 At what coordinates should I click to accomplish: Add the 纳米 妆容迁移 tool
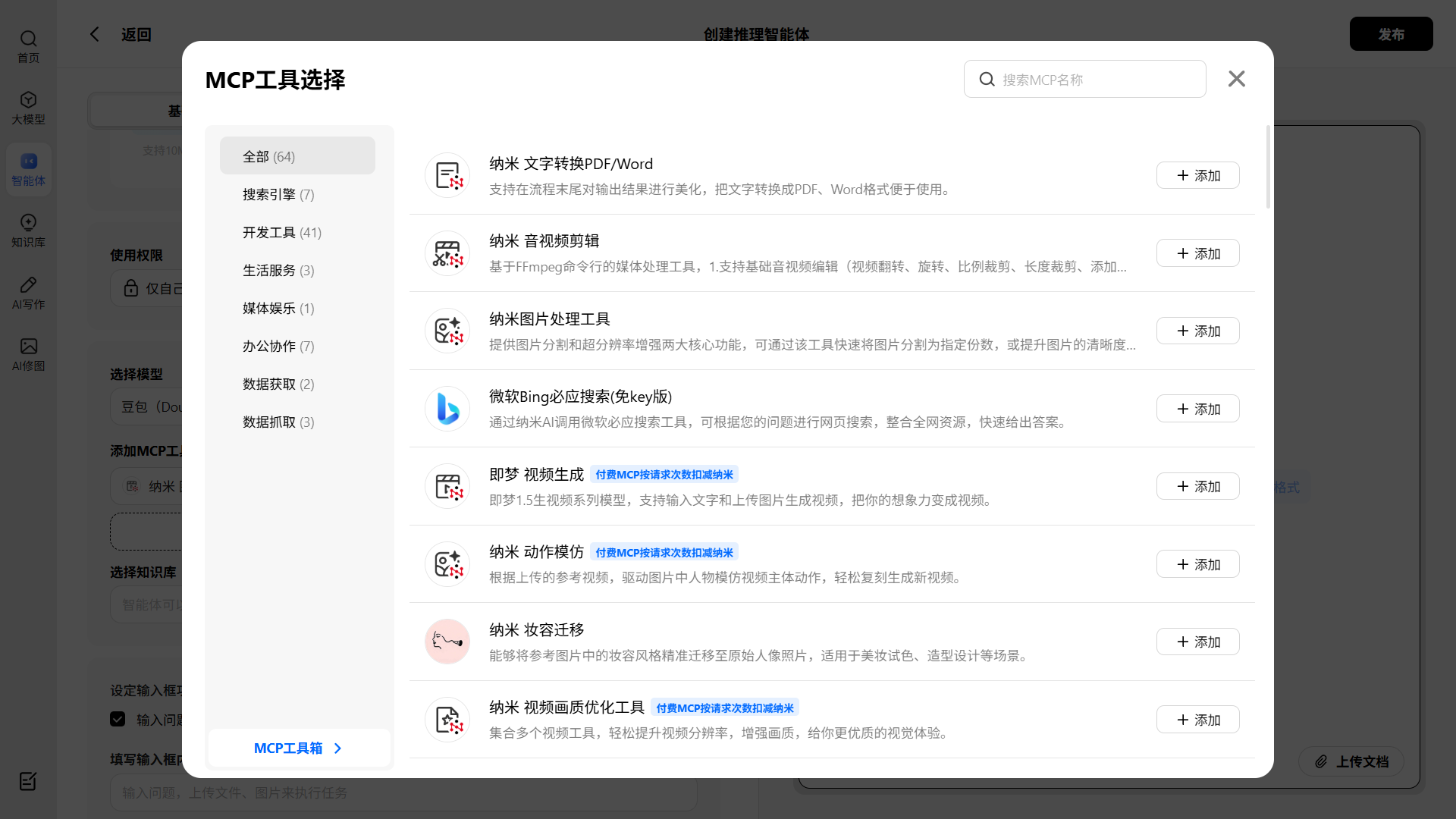coord(1197,642)
